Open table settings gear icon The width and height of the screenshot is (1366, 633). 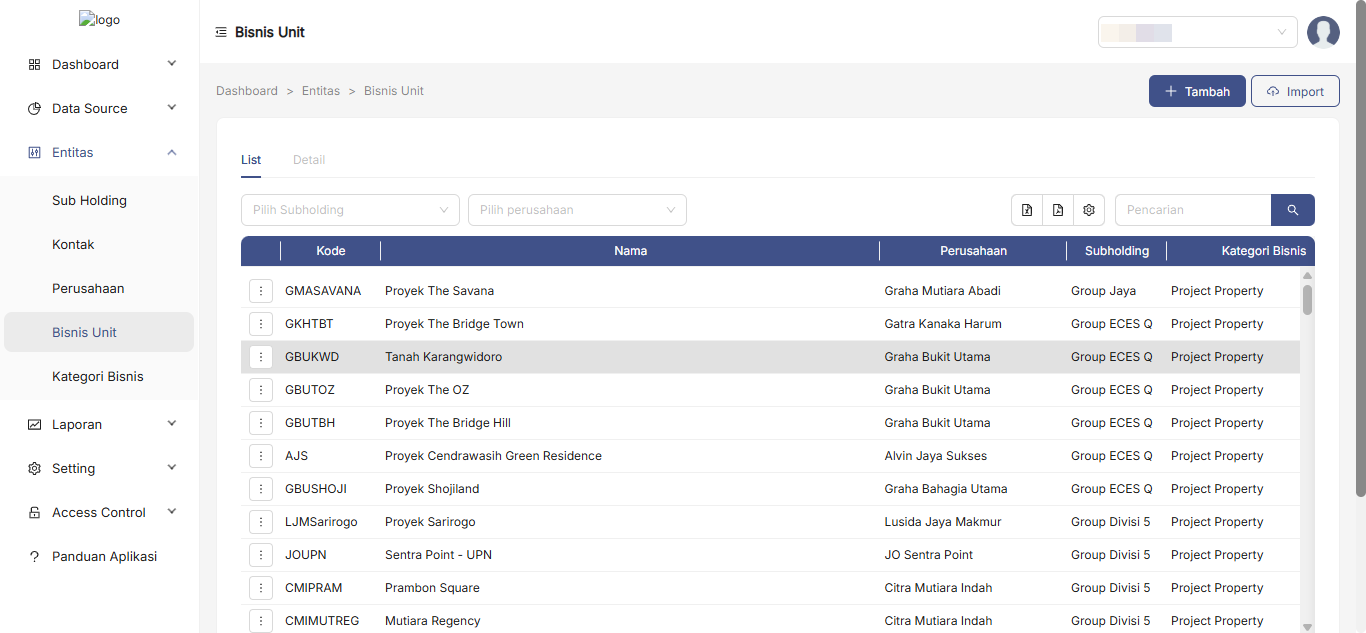(1089, 210)
